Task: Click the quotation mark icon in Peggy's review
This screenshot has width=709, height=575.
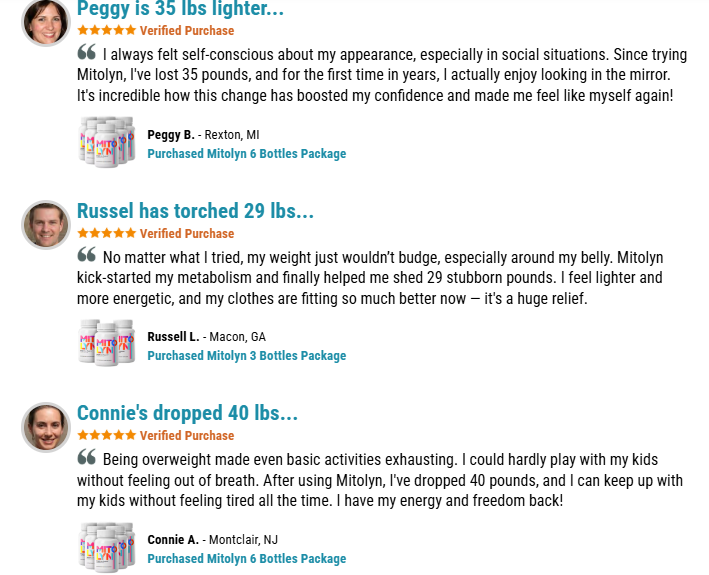Action: [x=86, y=52]
